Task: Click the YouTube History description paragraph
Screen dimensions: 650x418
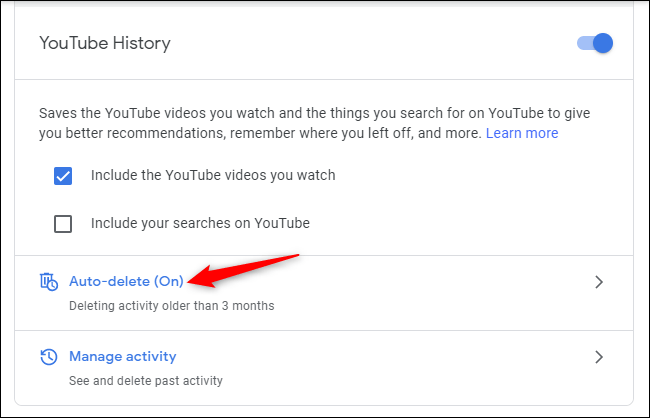Action: [x=315, y=123]
